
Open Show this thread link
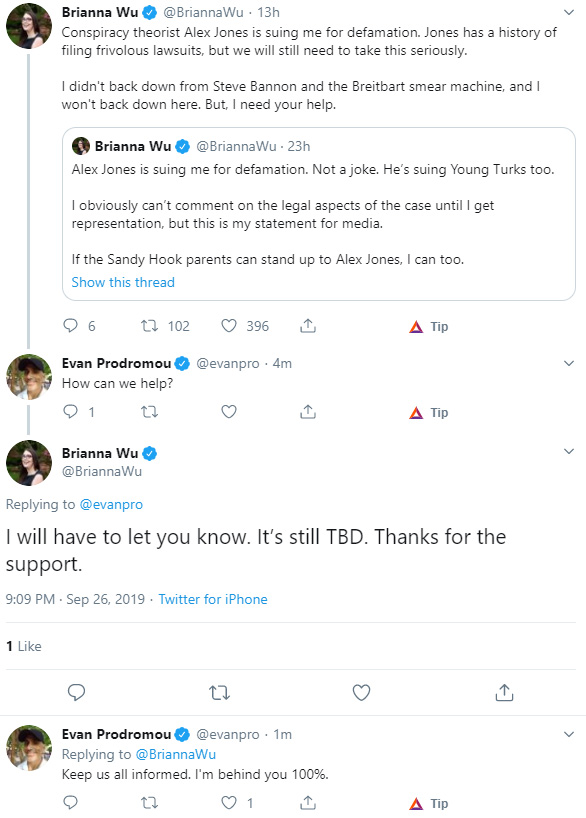[123, 282]
